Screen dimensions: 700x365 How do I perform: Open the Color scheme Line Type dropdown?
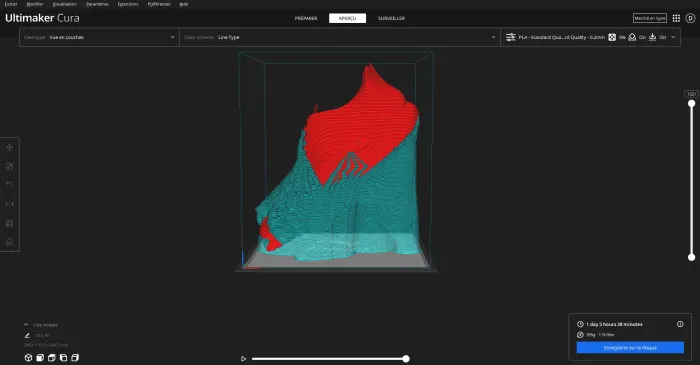[340, 37]
